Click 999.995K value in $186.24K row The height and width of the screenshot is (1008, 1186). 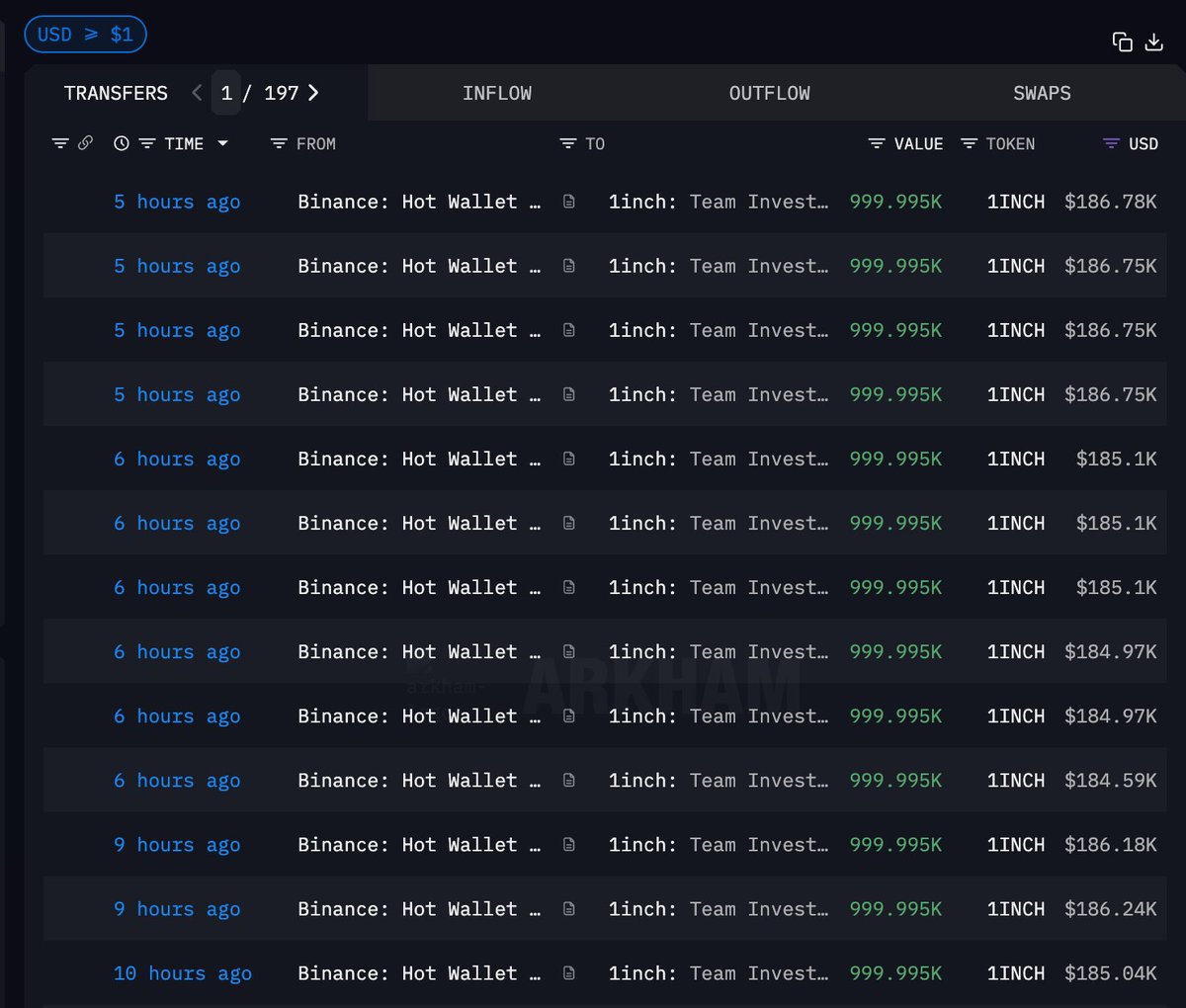(895, 909)
